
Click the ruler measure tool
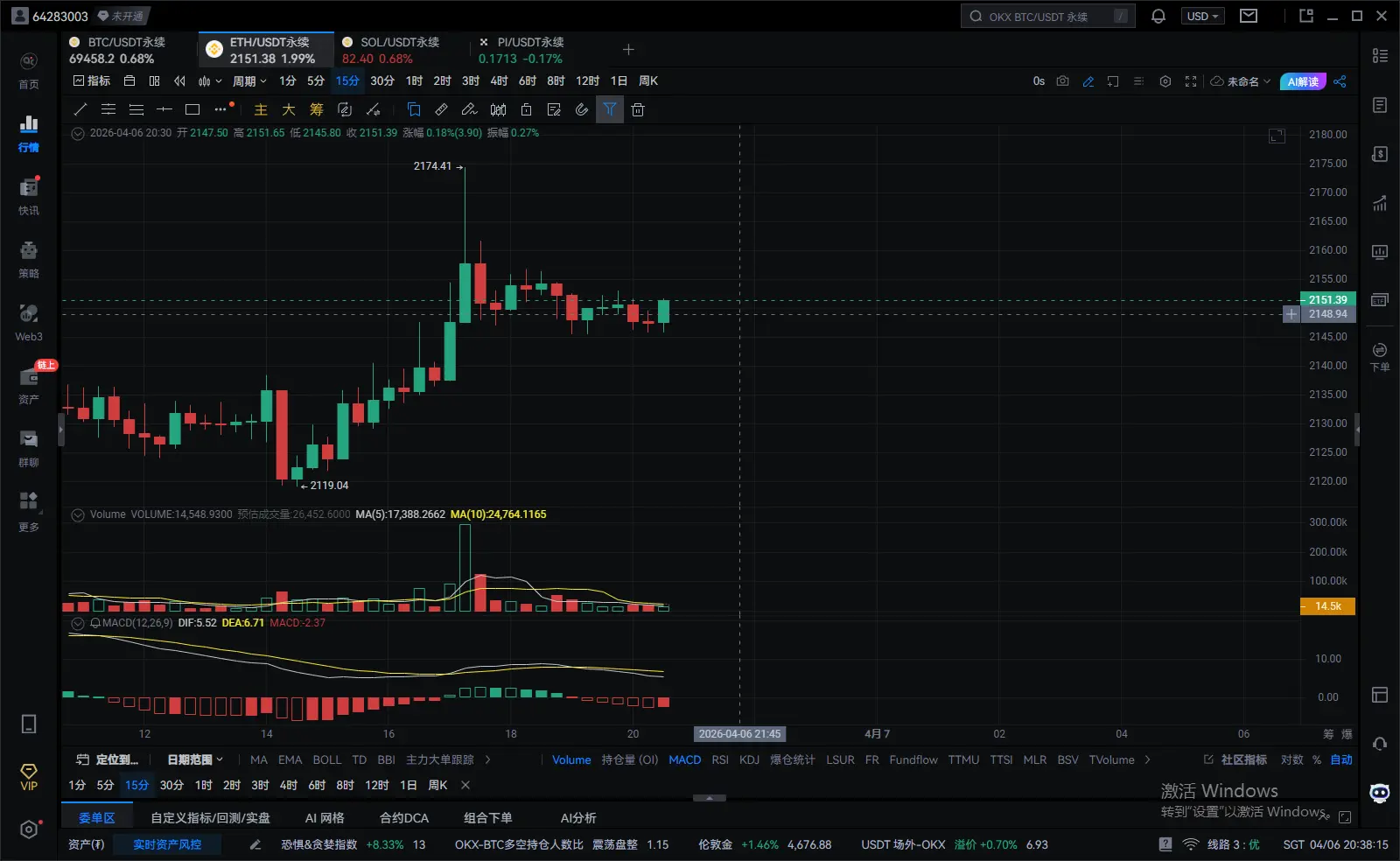point(442,109)
